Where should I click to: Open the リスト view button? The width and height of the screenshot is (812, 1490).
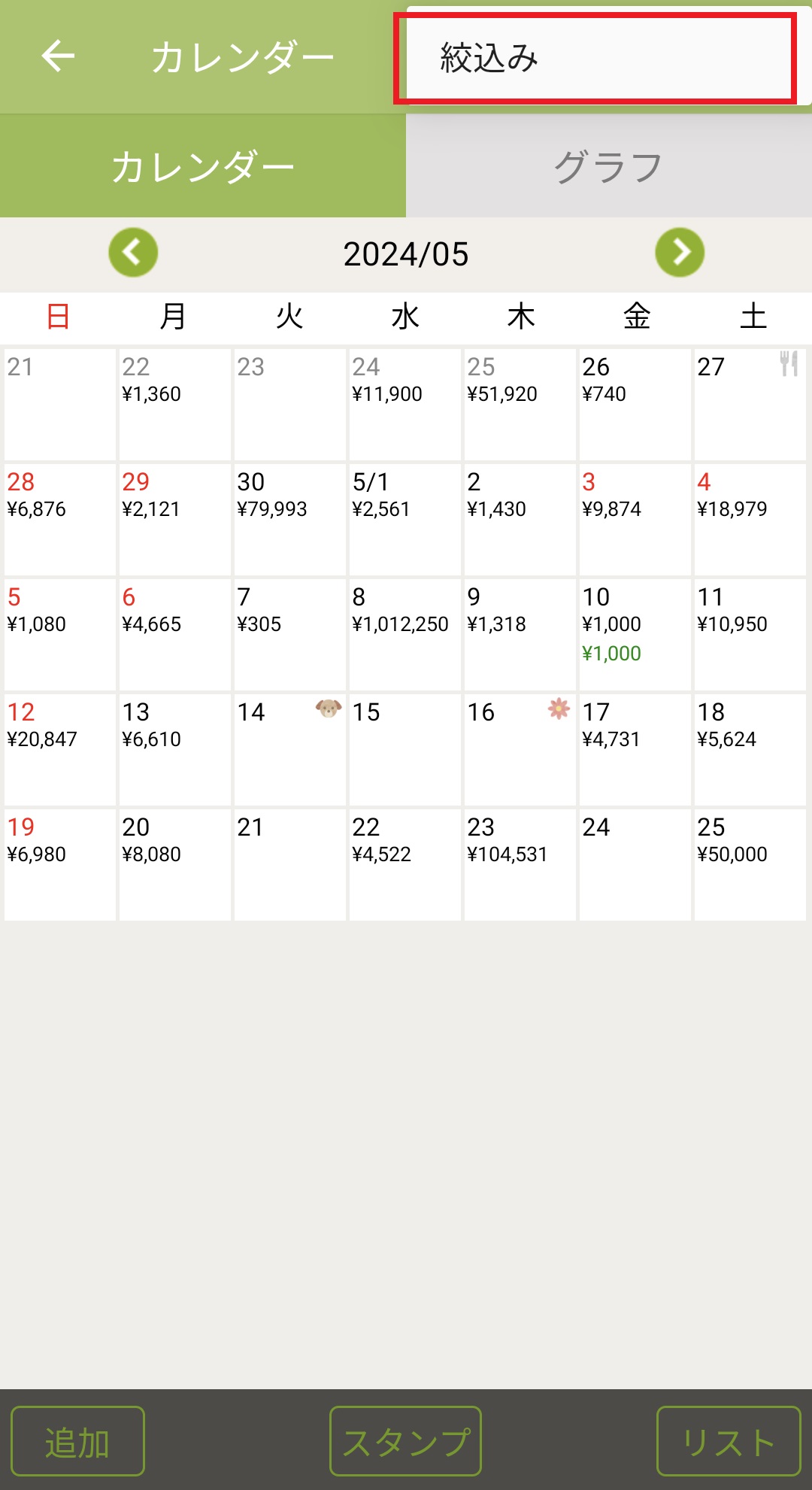pyautogui.click(x=728, y=1441)
